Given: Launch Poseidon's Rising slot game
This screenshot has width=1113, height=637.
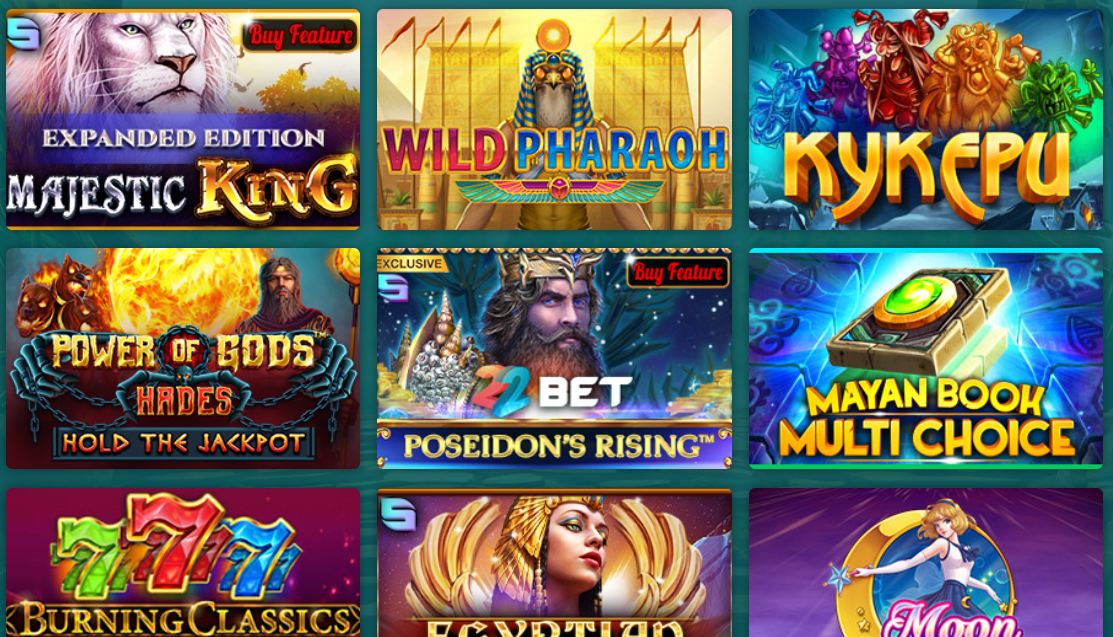Looking at the screenshot, I should click(x=554, y=359).
